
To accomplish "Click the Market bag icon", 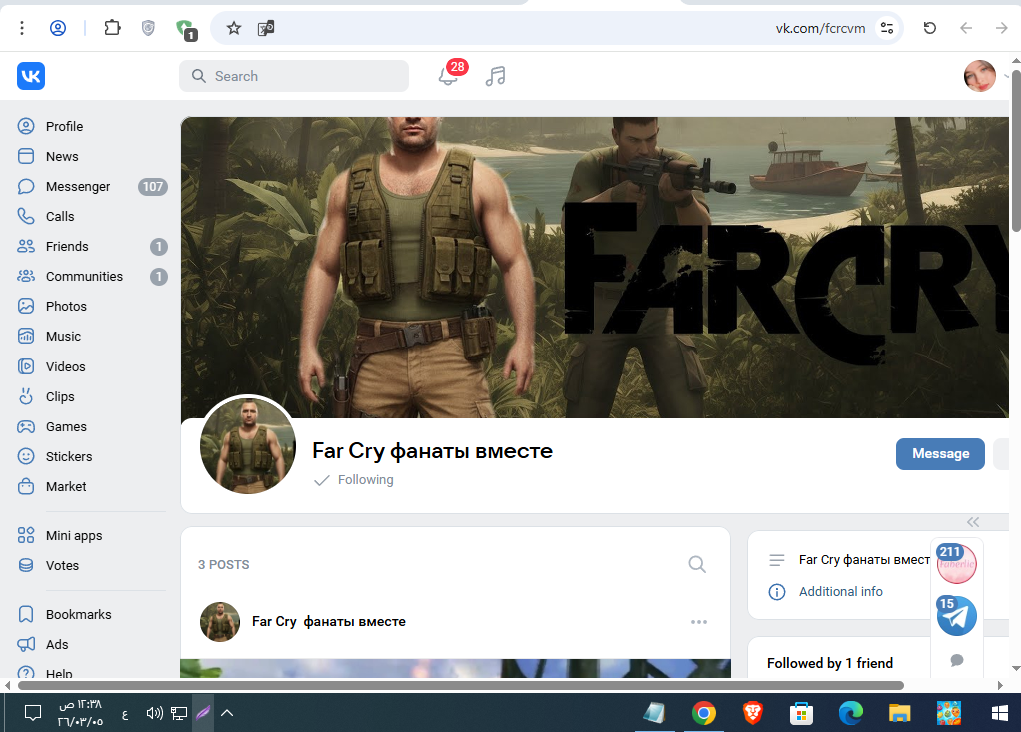I will 26,486.
